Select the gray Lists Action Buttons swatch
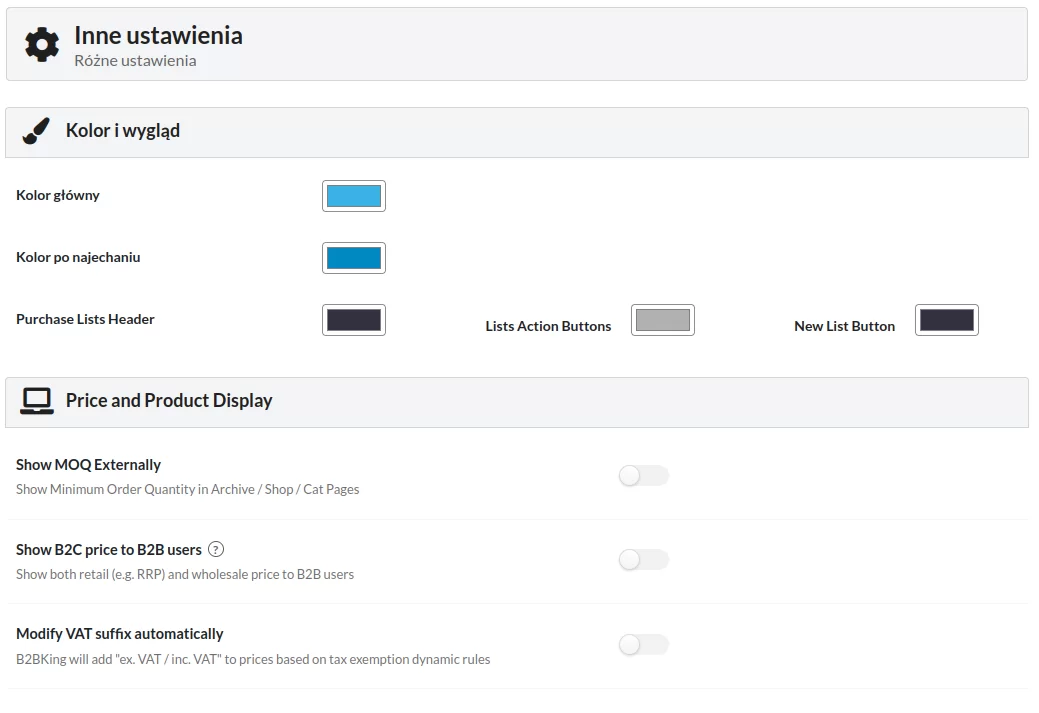1039x713 pixels. (x=663, y=320)
